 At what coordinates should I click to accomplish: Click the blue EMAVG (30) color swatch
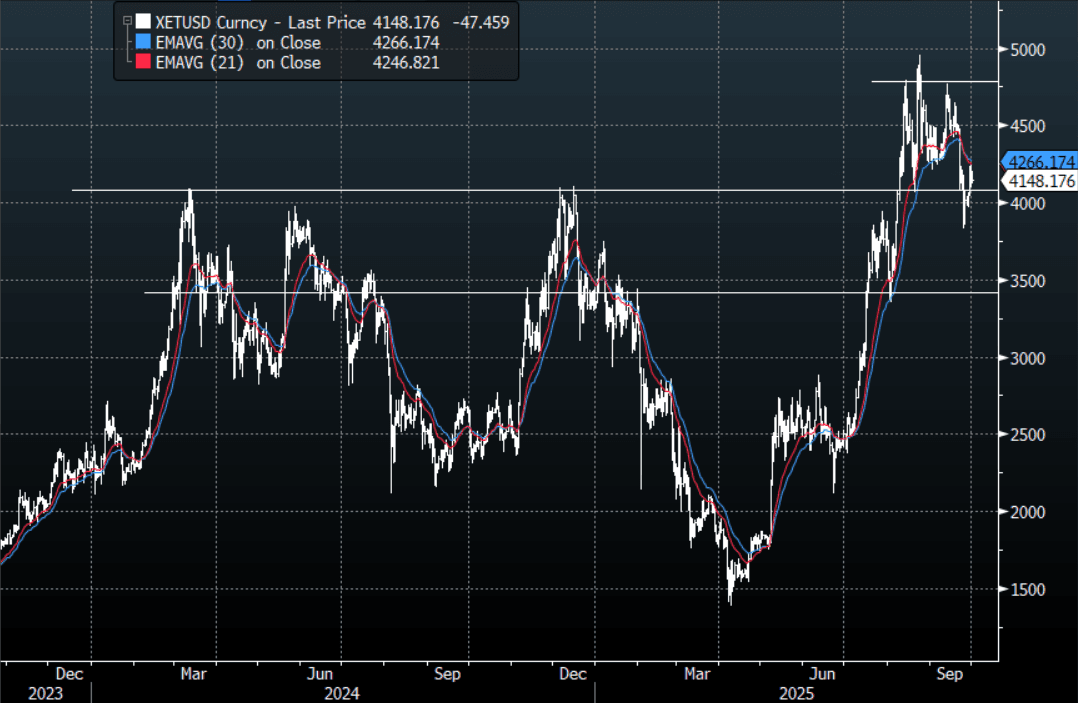coord(144,42)
